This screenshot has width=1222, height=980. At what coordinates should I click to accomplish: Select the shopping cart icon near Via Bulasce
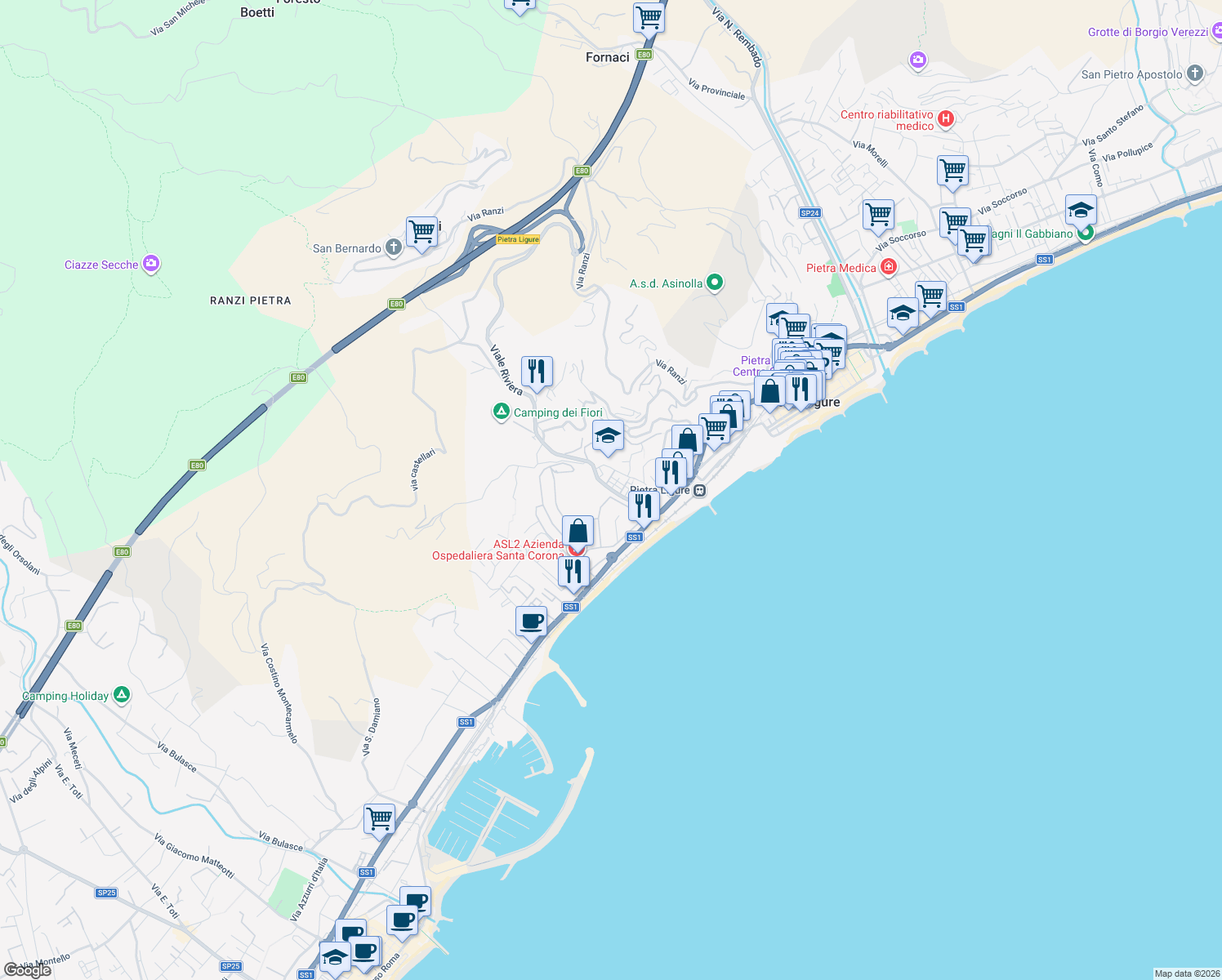pos(379,819)
